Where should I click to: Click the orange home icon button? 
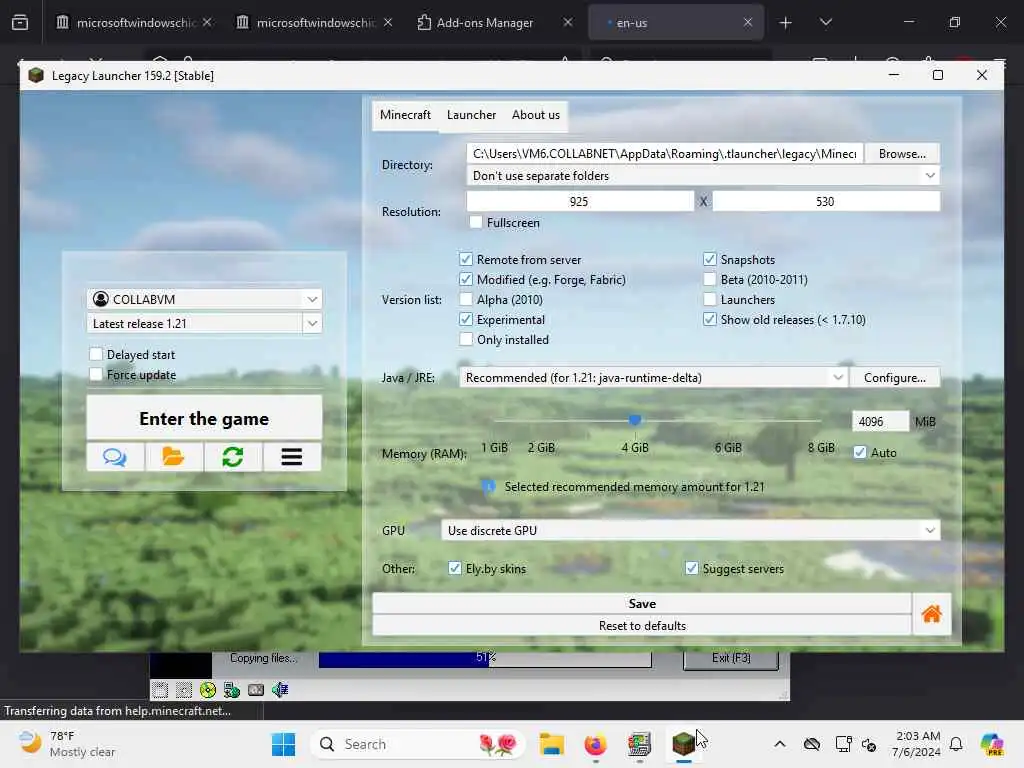931,614
